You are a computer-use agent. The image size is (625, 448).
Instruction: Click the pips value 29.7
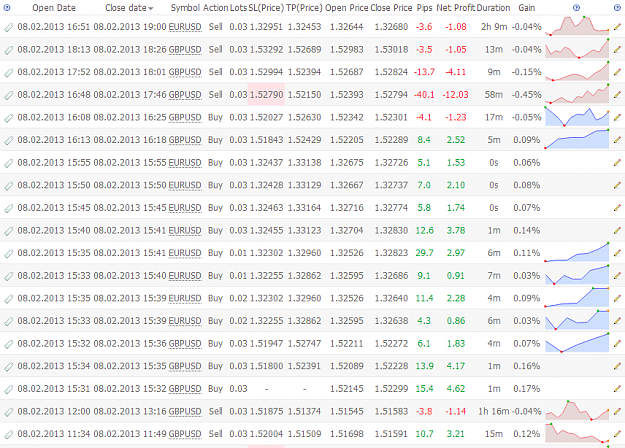(x=424, y=253)
